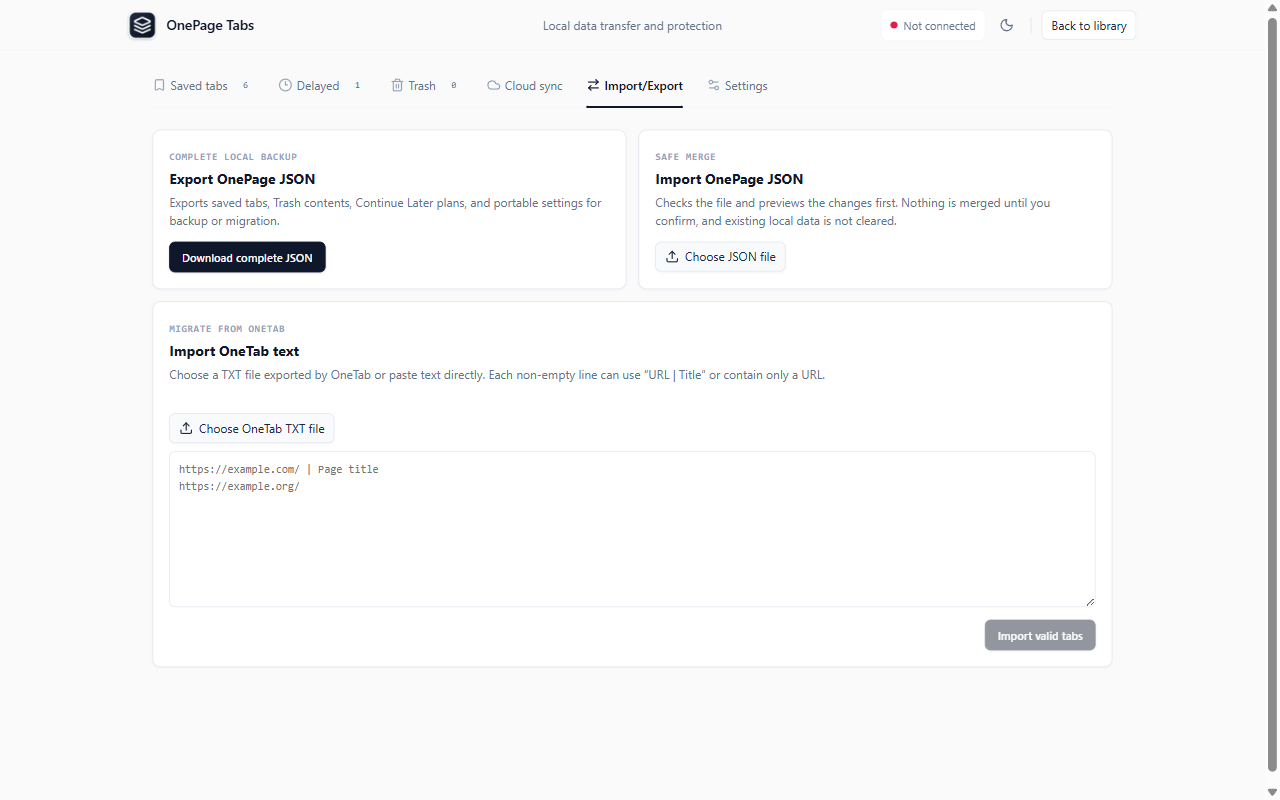The width and height of the screenshot is (1280, 800).
Task: Click the Delayed count badge 1
Action: point(357,85)
